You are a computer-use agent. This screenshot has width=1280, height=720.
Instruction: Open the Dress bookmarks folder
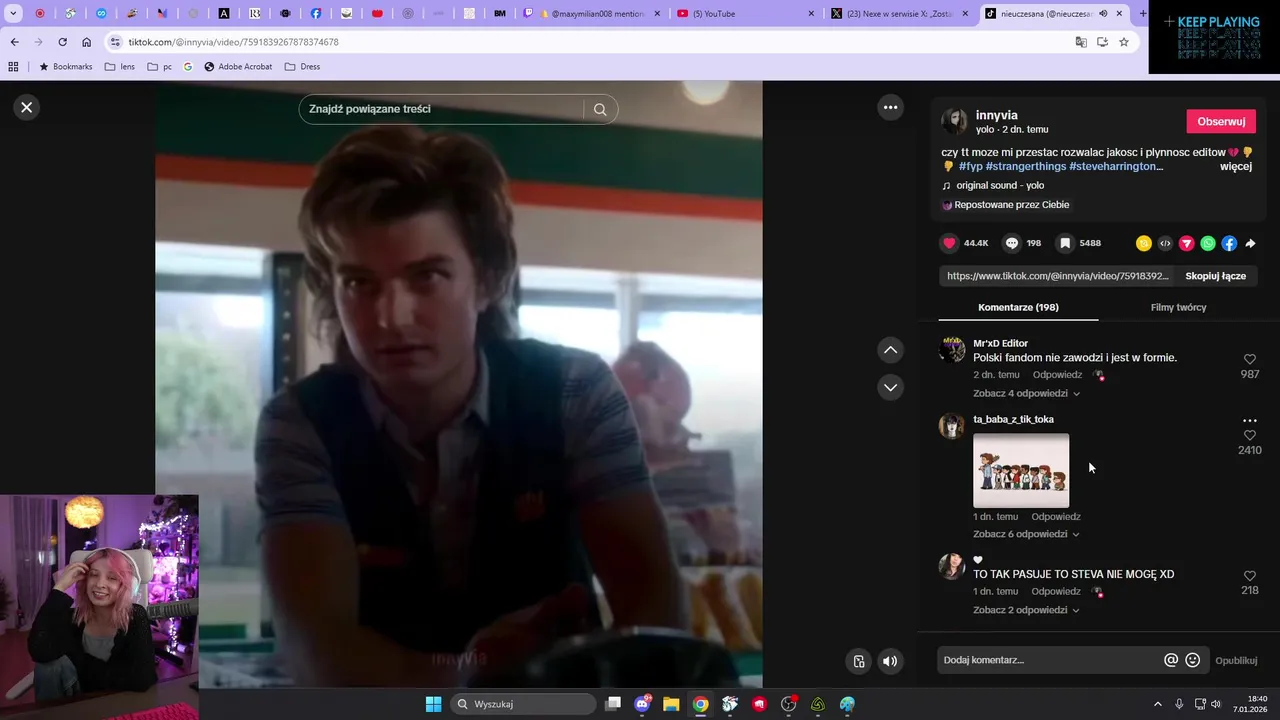[302, 67]
